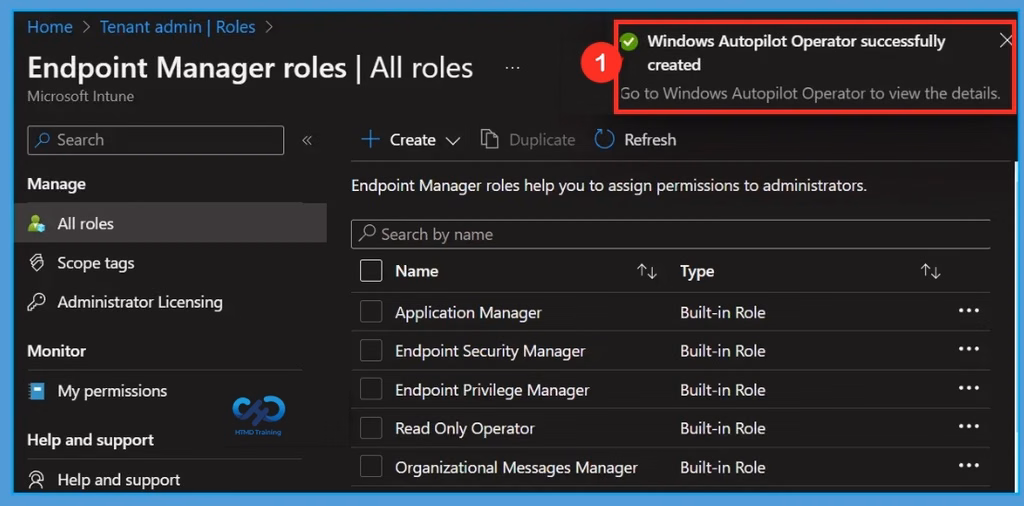Screen dimensions: 1024x506
Task: Click the notification title "Windows Autopilot Operator successfully created"
Action: [x=796, y=53]
